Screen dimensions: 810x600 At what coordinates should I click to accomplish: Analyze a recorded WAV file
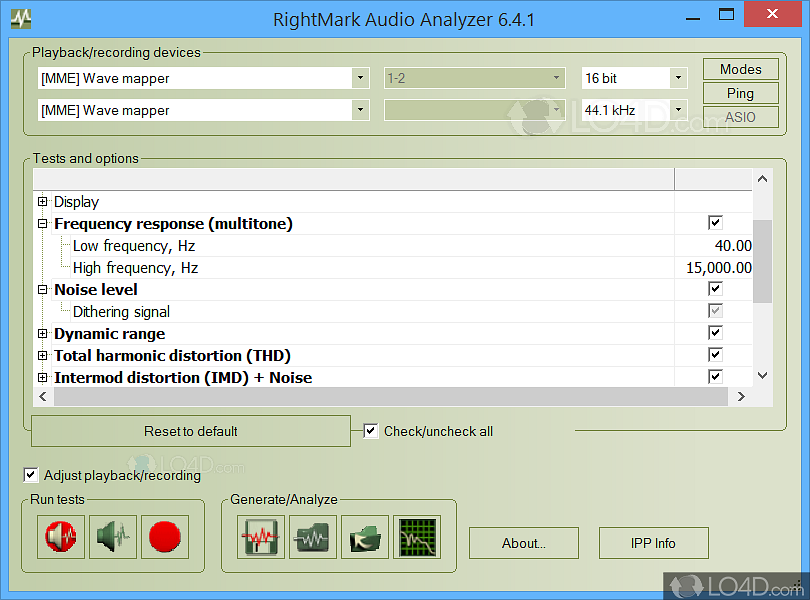coord(364,537)
